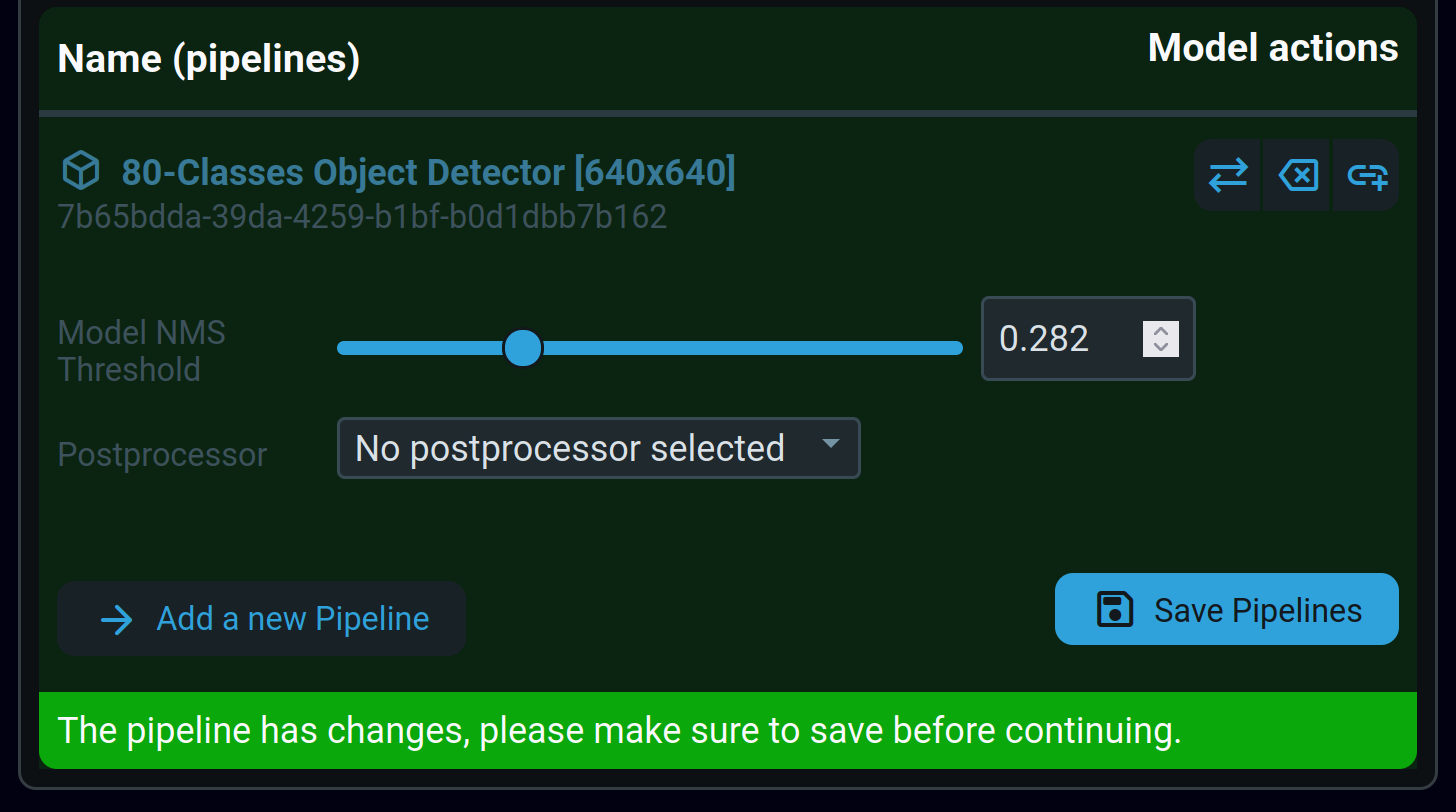
Task: Click the cube icon beside the model name
Action: point(81,172)
